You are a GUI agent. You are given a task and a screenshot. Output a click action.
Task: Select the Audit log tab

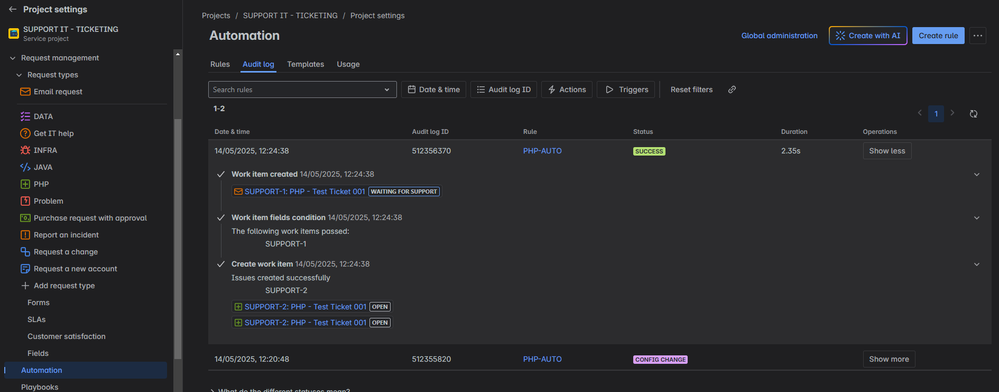point(258,64)
